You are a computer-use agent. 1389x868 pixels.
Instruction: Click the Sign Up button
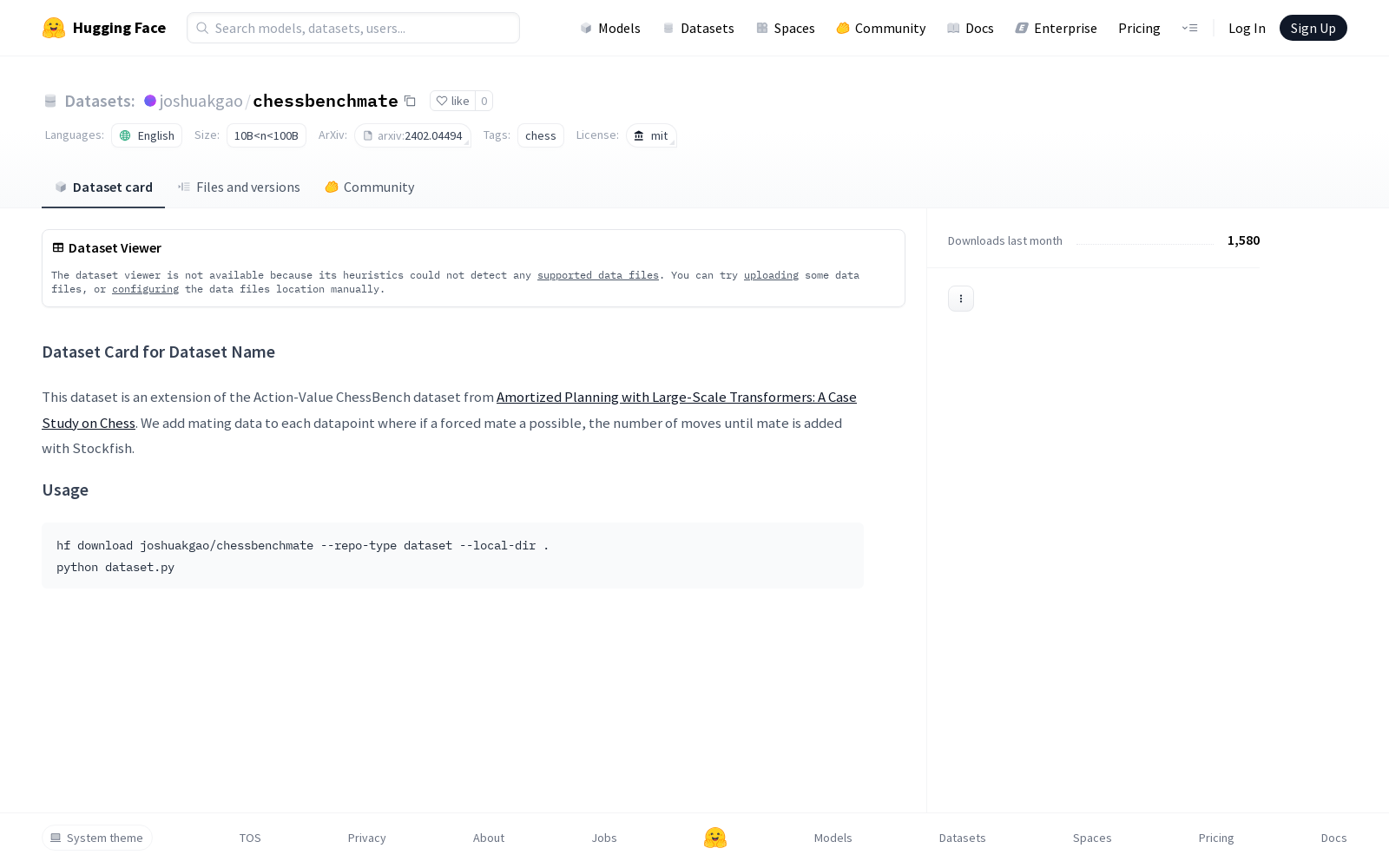pyautogui.click(x=1313, y=28)
